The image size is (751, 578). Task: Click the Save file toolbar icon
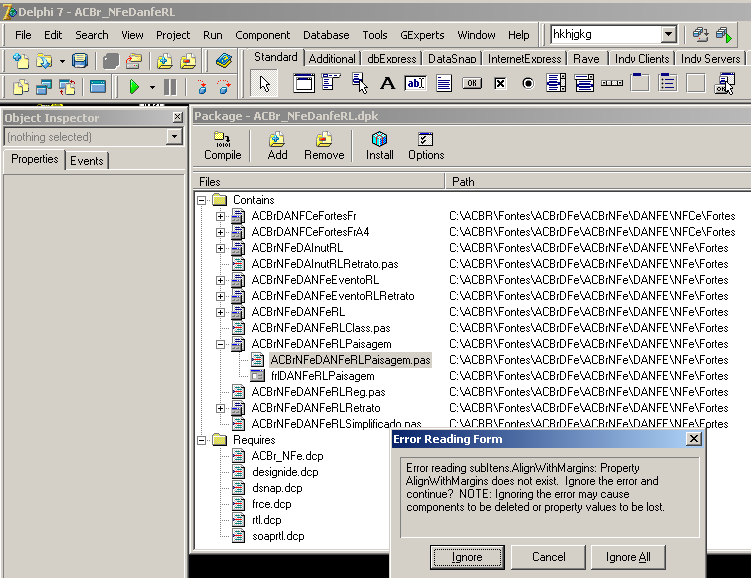(x=80, y=61)
